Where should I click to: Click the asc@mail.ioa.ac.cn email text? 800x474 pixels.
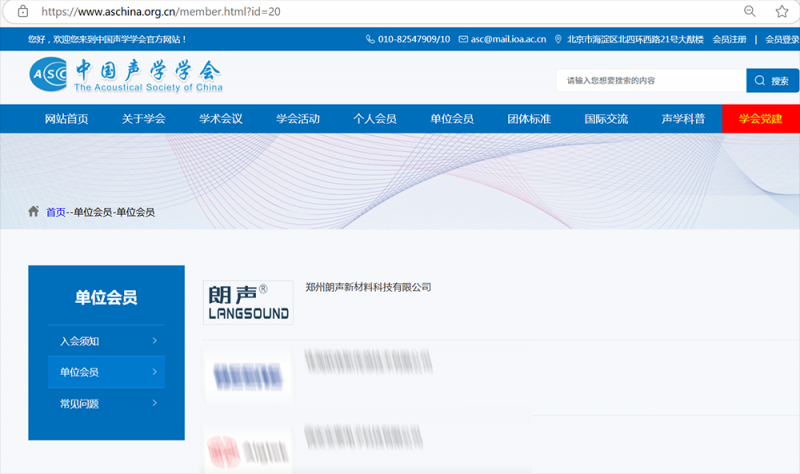tap(508, 39)
